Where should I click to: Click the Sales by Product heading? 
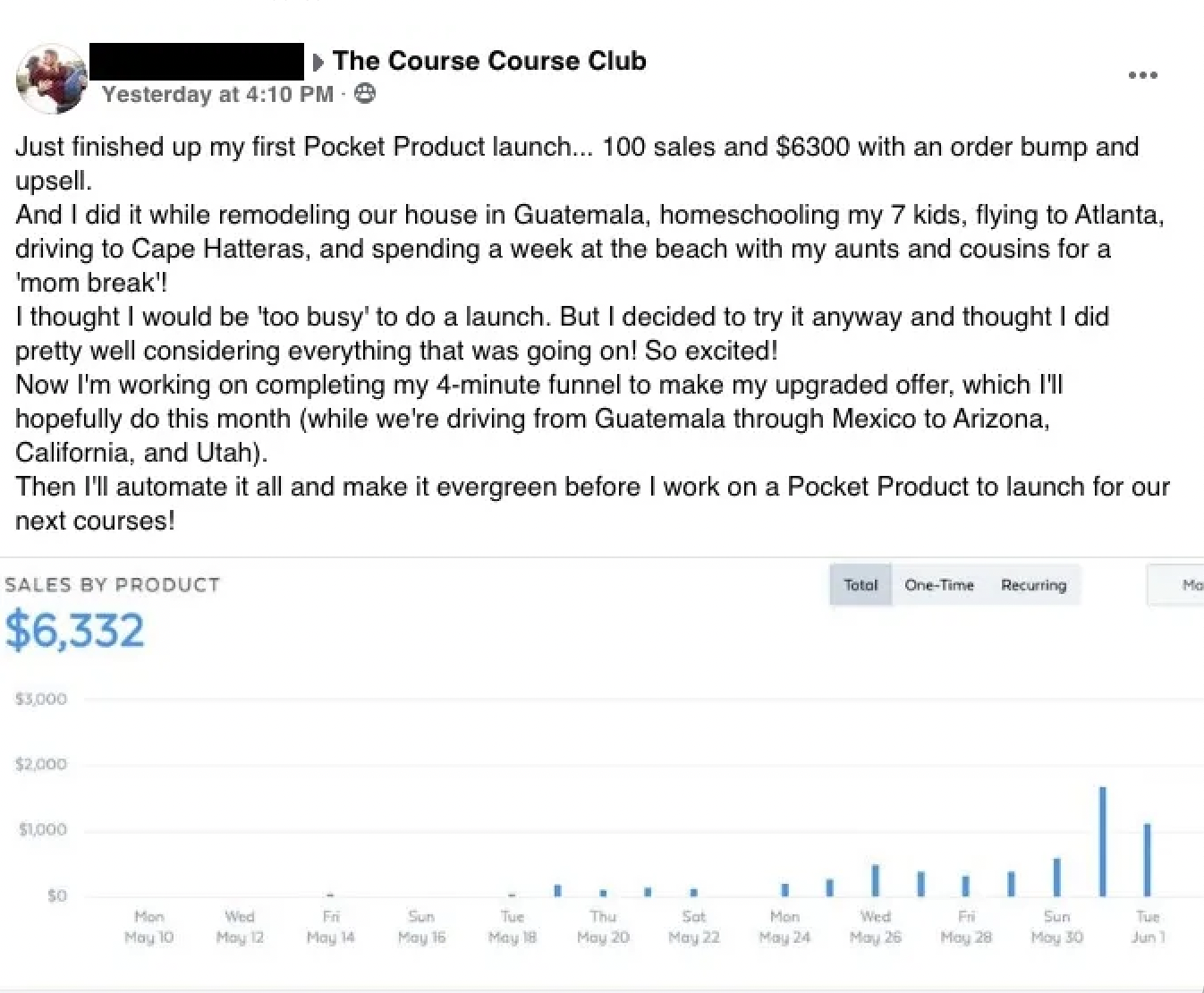(113, 585)
